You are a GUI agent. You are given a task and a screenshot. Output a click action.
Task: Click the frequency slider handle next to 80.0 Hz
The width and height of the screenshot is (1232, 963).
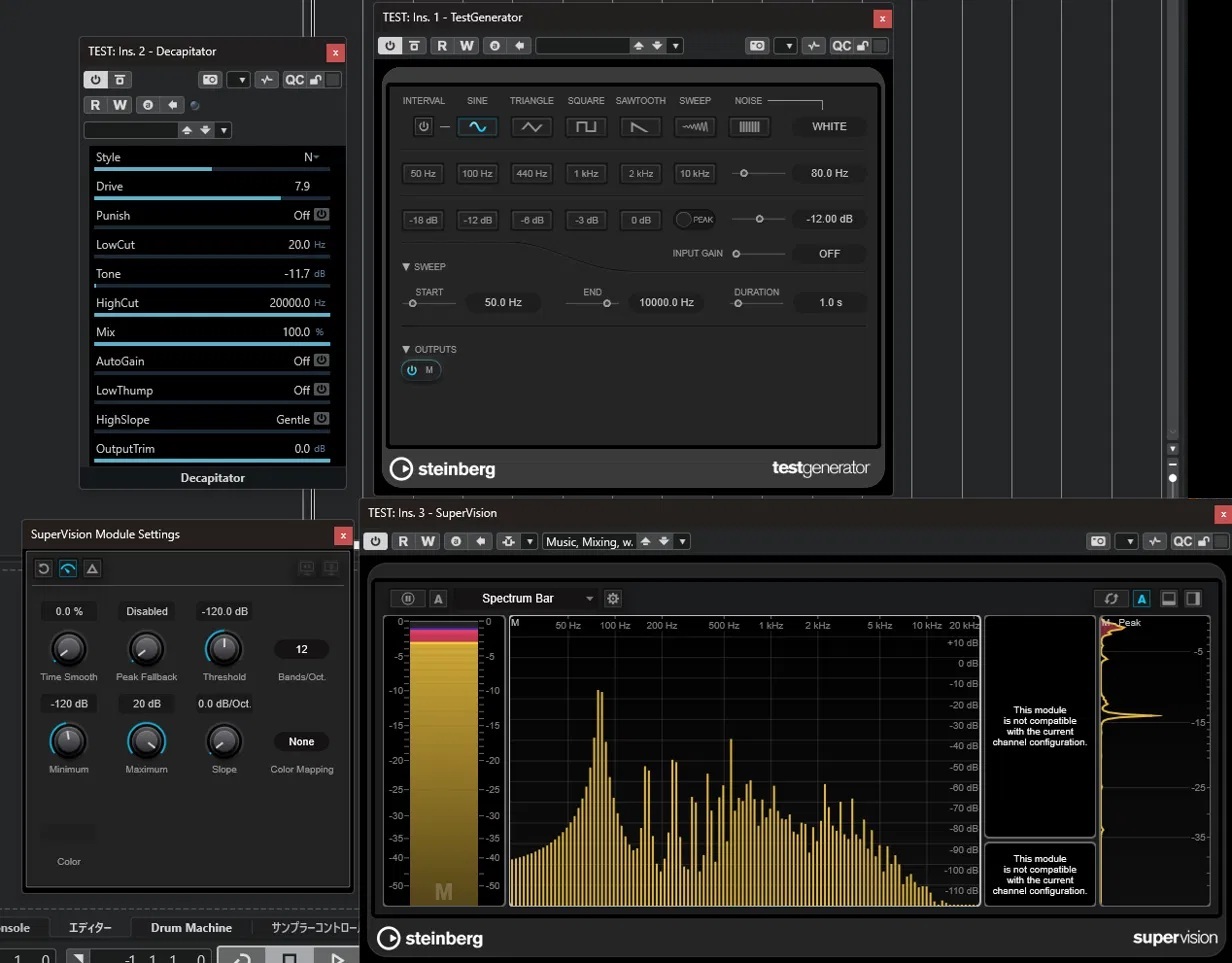click(x=744, y=173)
